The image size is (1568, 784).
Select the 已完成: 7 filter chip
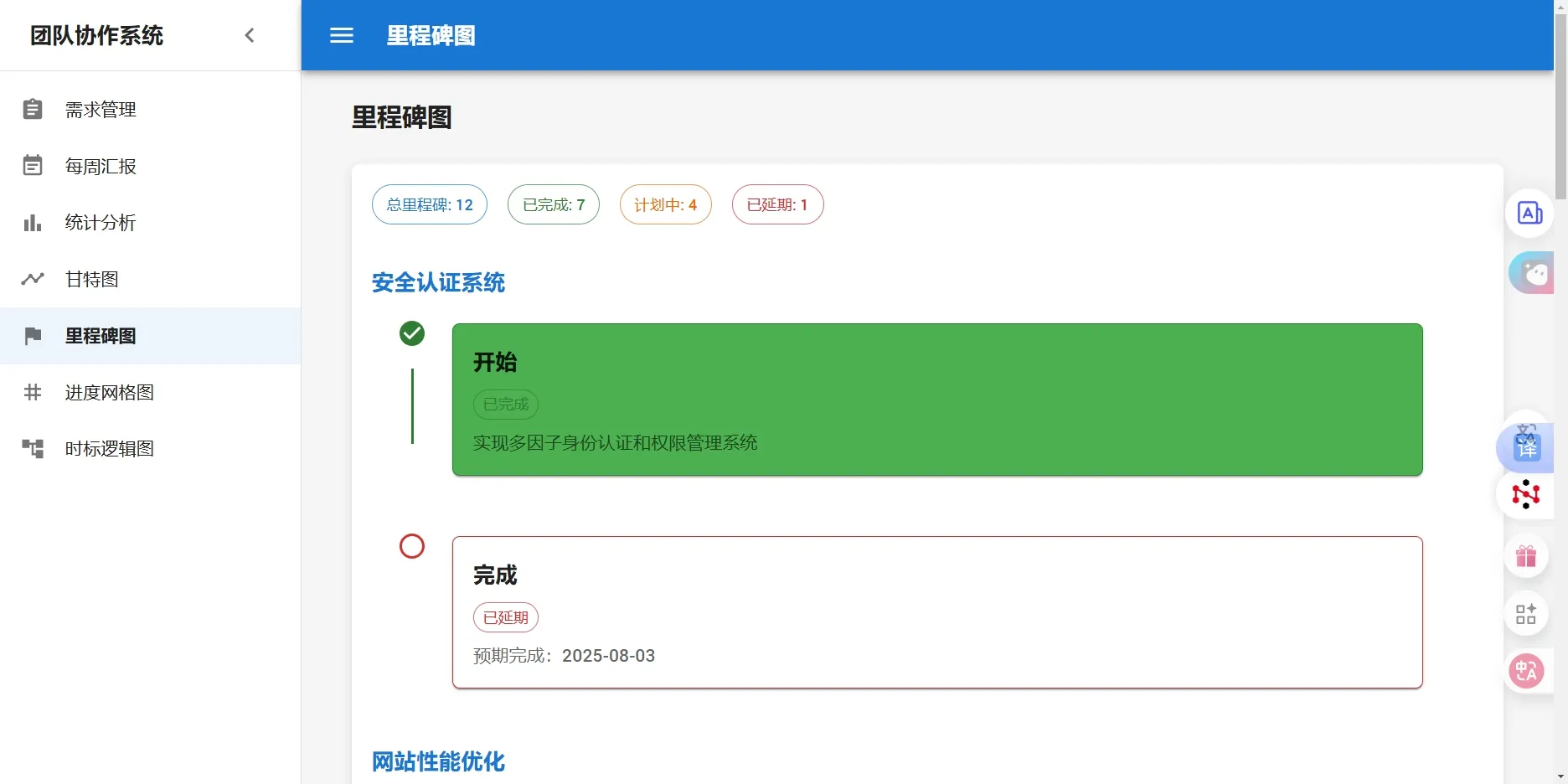tap(554, 204)
